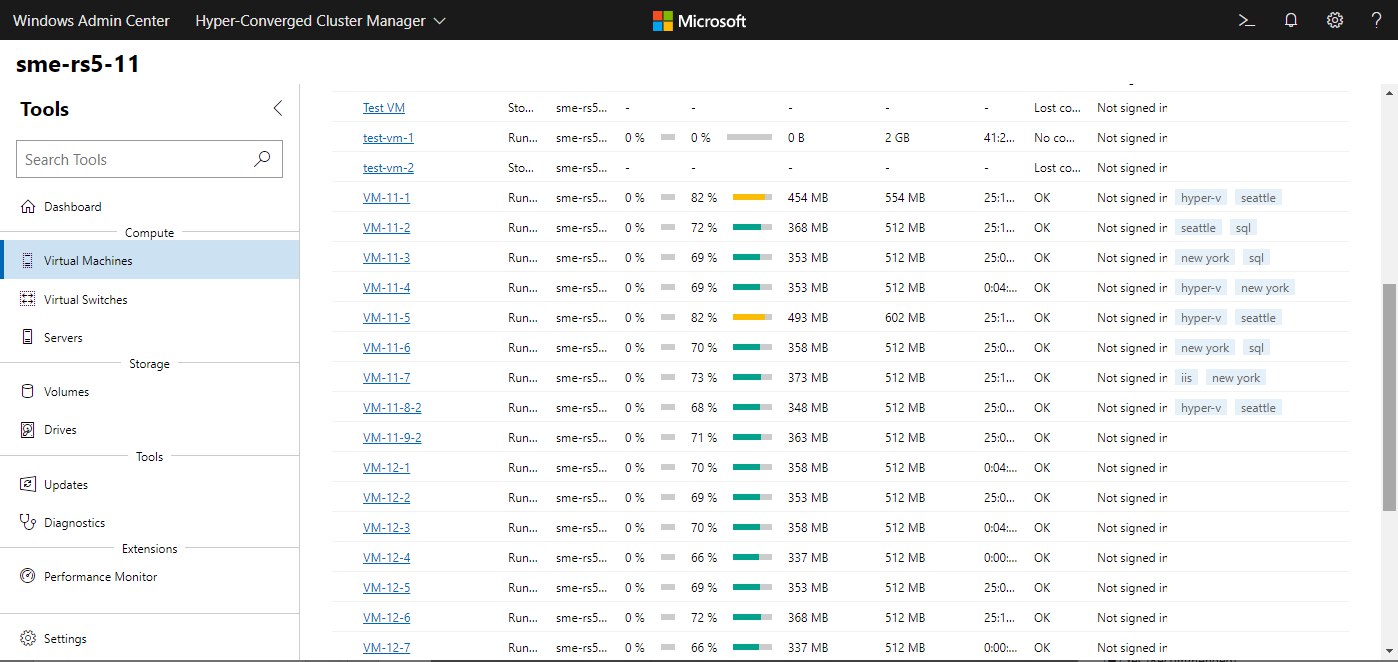1398x662 pixels.
Task: Open settings gear in top bar
Action: 1335,20
